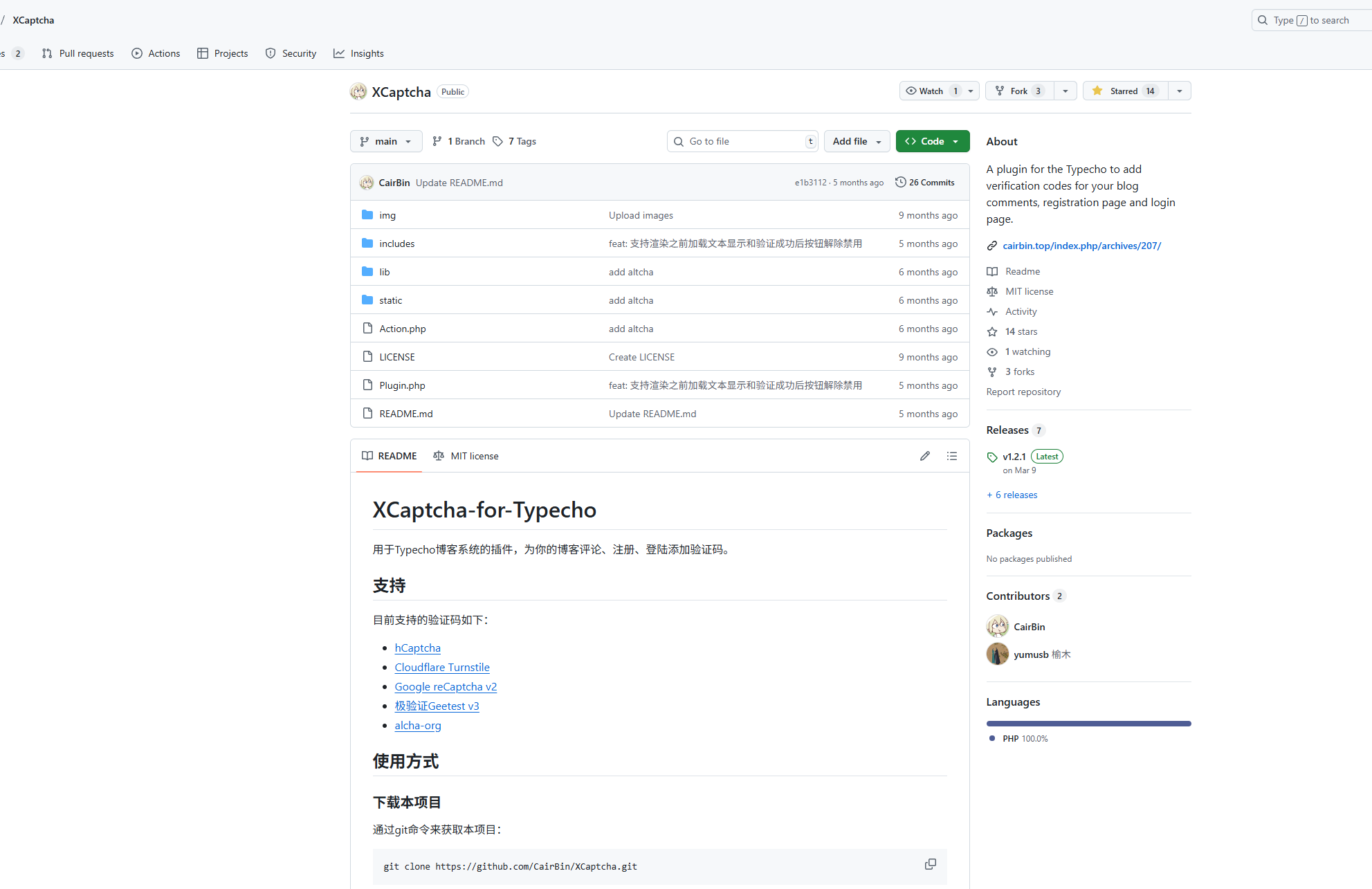The image size is (1372, 889).
Task: Toggle Watch for this repository
Action: 931,91
